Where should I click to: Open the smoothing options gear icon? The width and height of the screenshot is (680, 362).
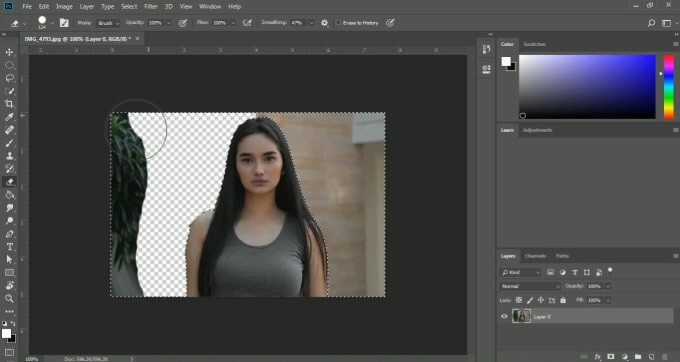coord(324,23)
